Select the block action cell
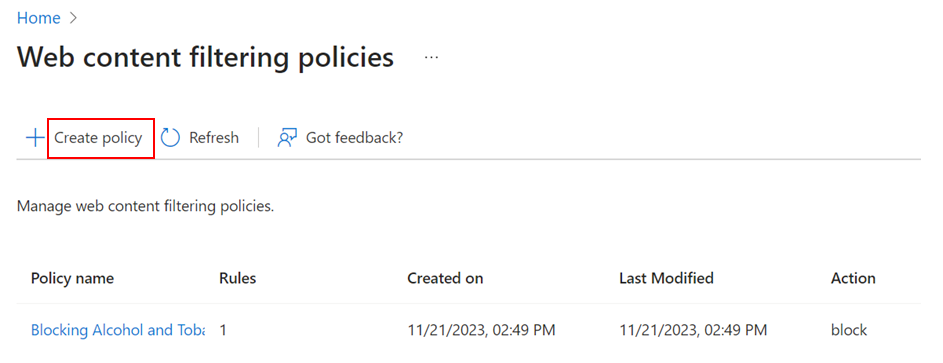943x363 pixels. (849, 330)
